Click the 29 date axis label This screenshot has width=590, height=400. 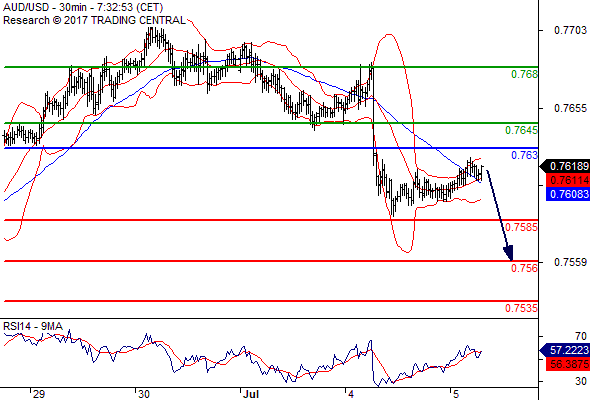point(38,394)
